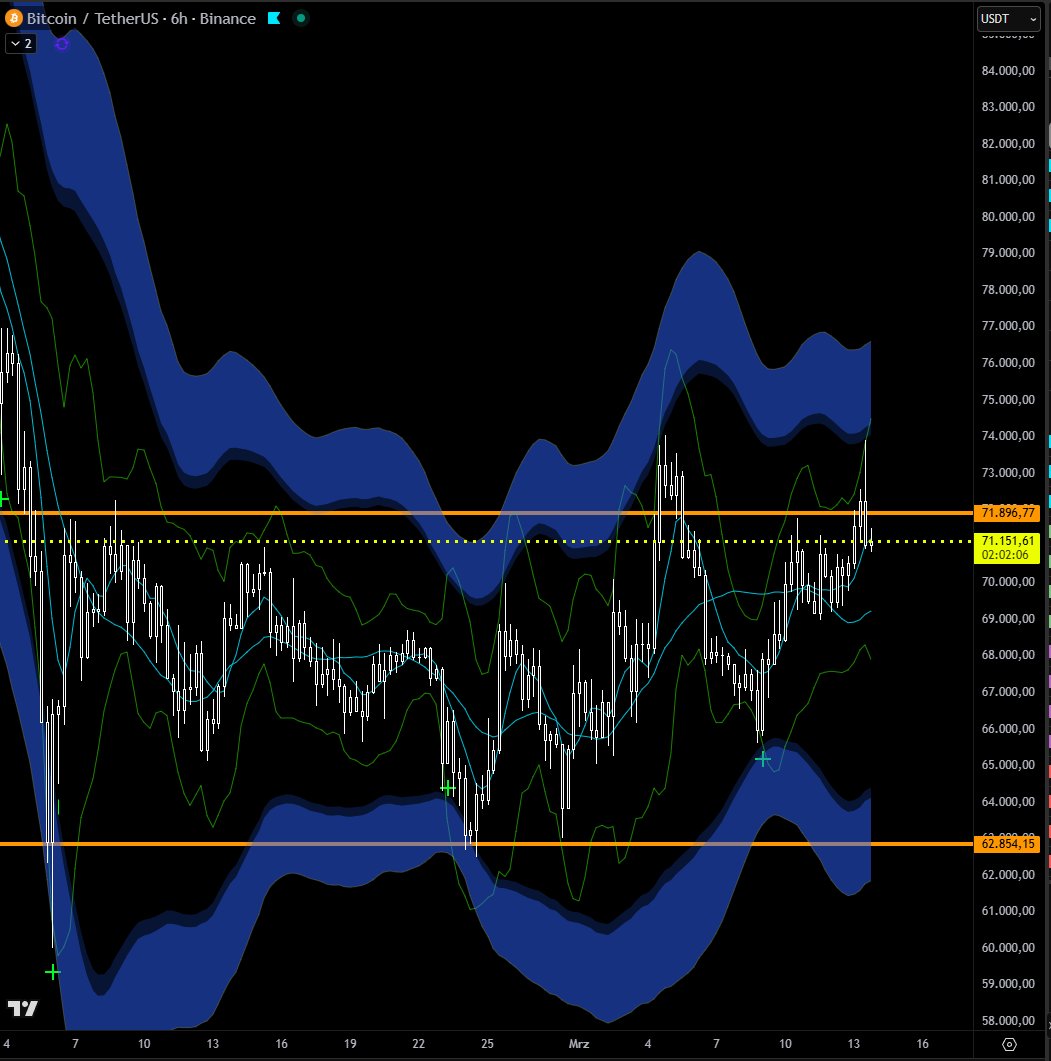Click the 66.000,00 price axis label

(1008, 728)
